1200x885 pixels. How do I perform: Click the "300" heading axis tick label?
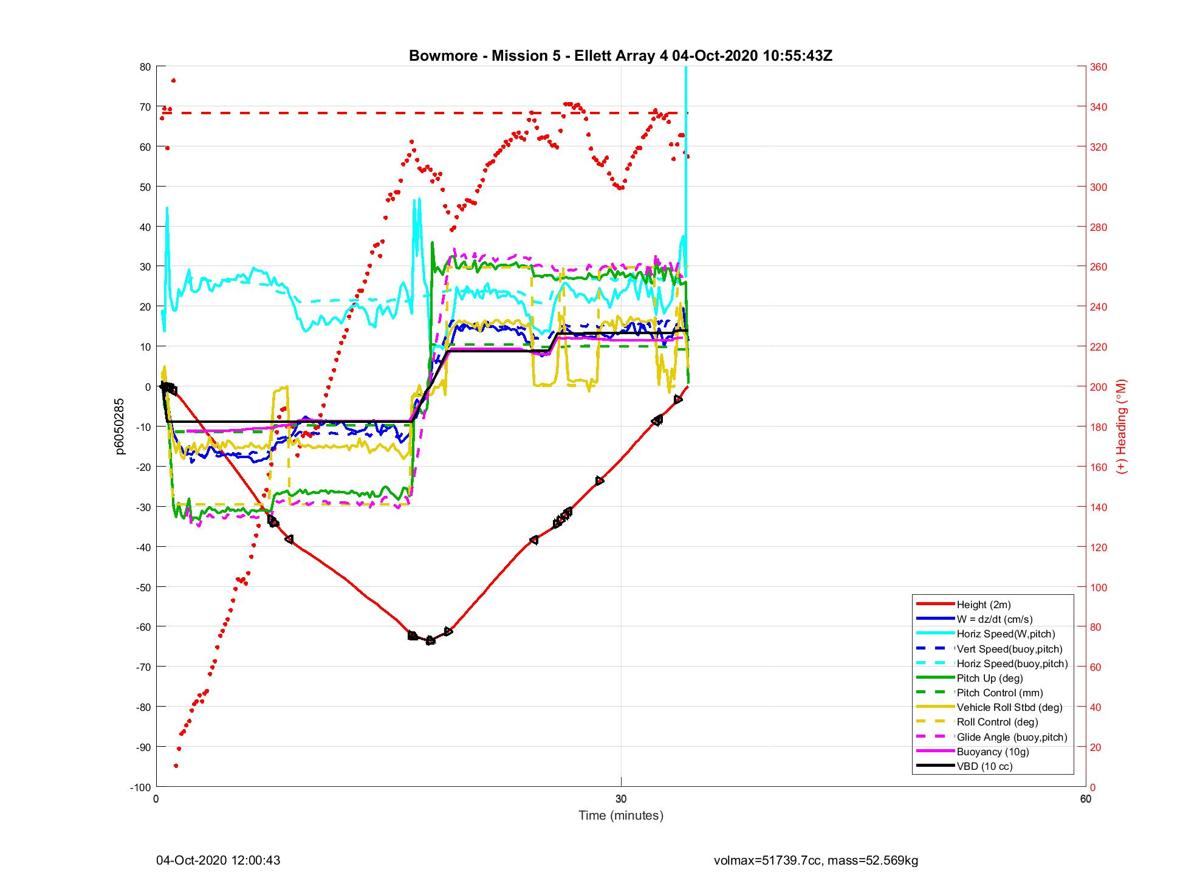[x=1099, y=187]
